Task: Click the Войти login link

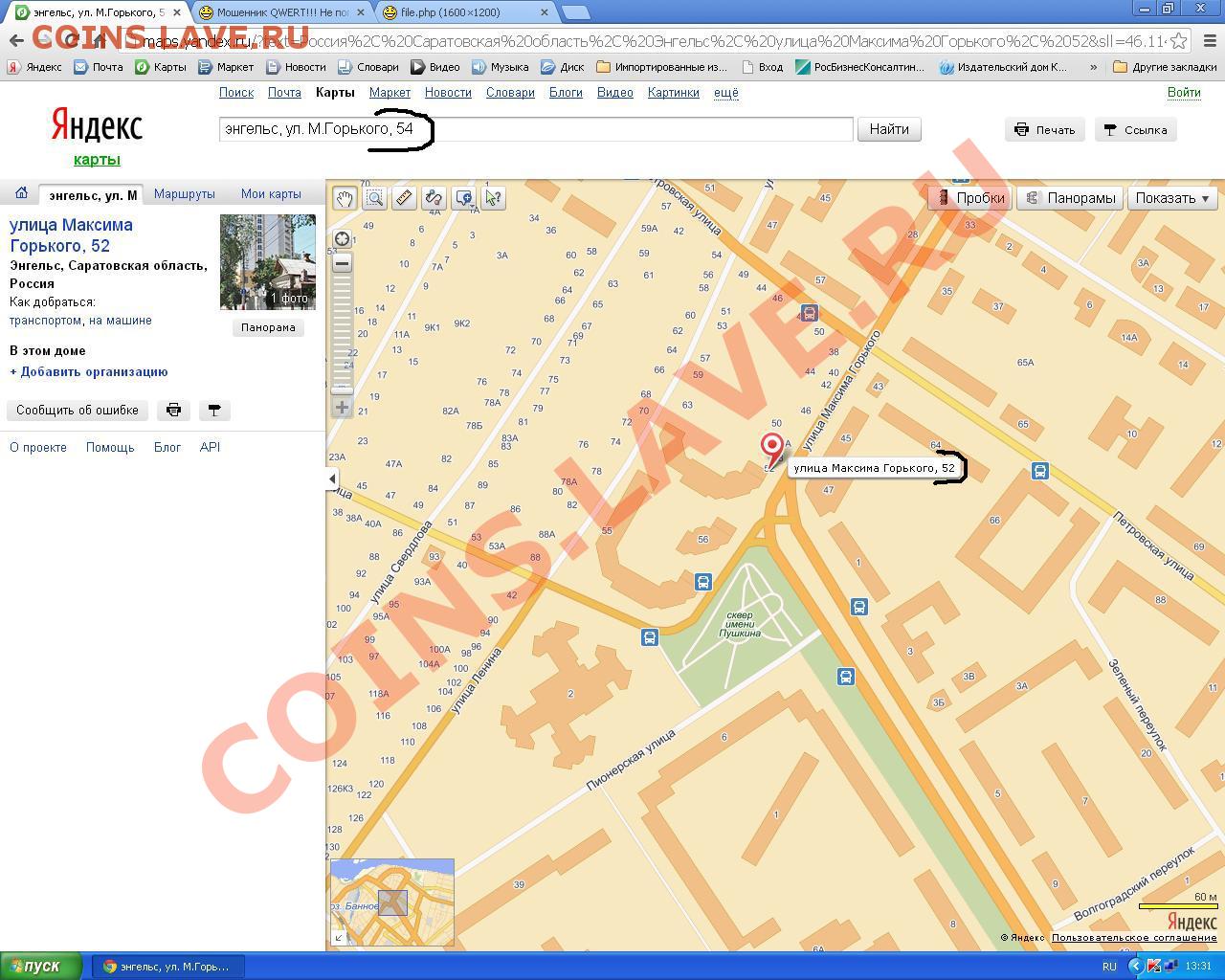Action: pyautogui.click(x=1184, y=93)
